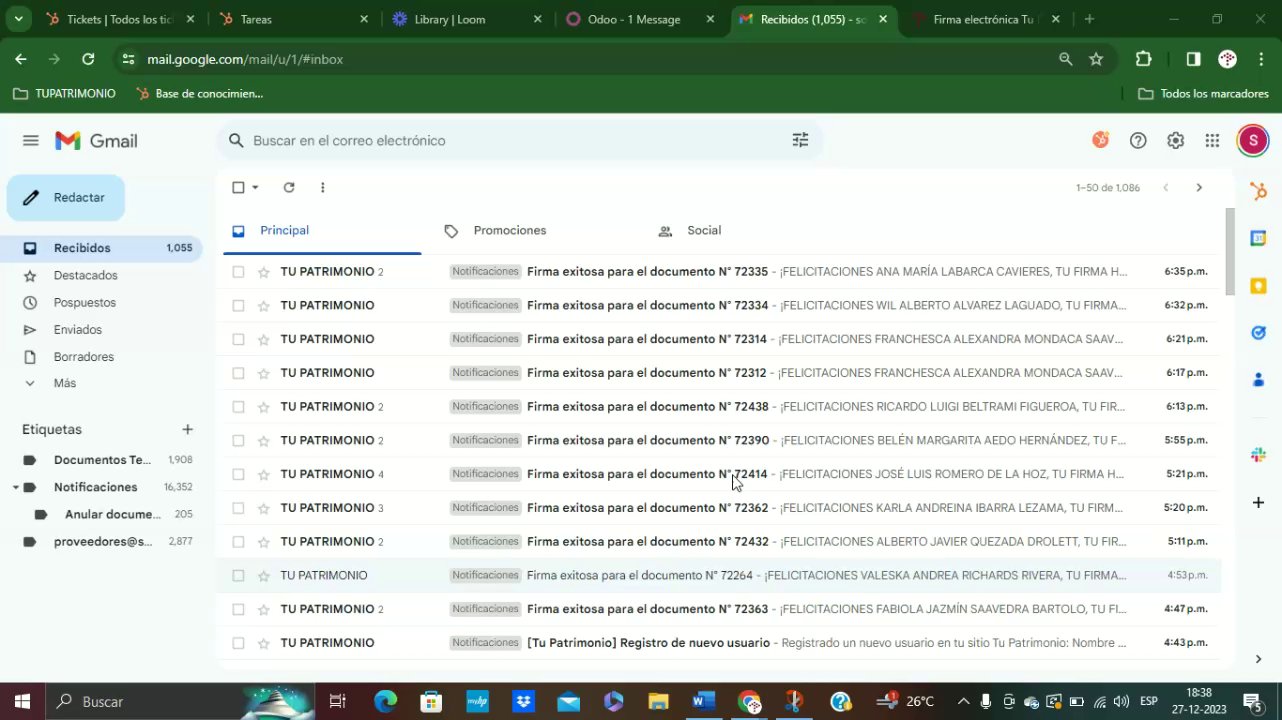Open Todos los marcadores folder
The width and height of the screenshot is (1282, 720).
coord(1203,93)
